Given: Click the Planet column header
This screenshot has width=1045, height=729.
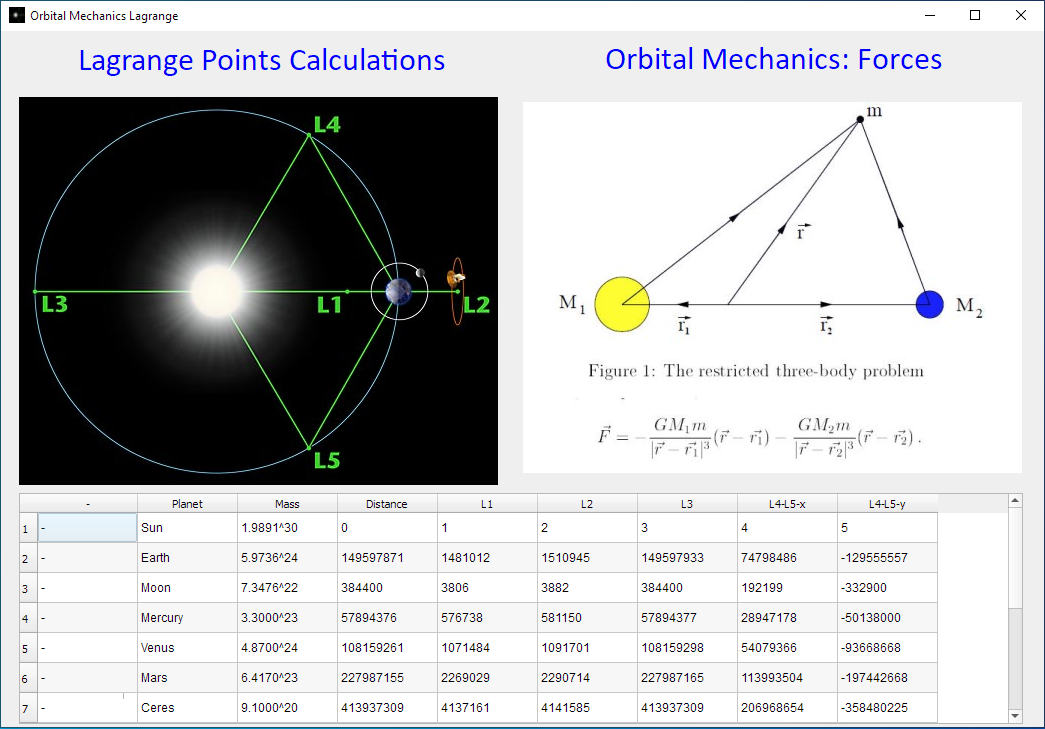Looking at the screenshot, I should (x=187, y=504).
